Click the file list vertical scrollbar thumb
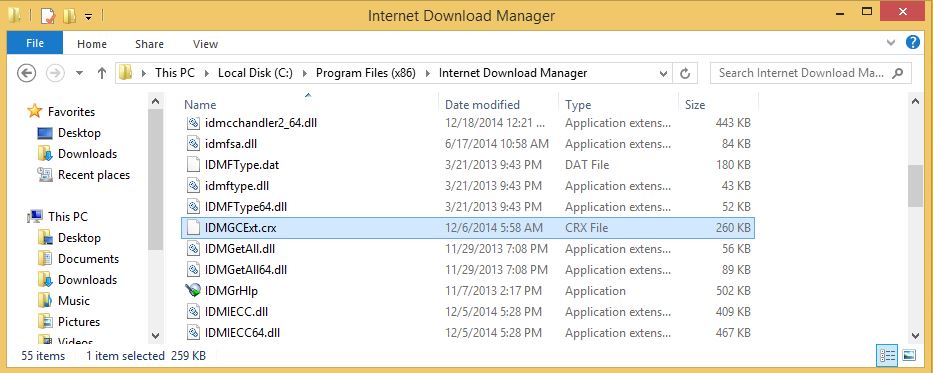Image resolution: width=933 pixels, height=373 pixels. point(915,186)
